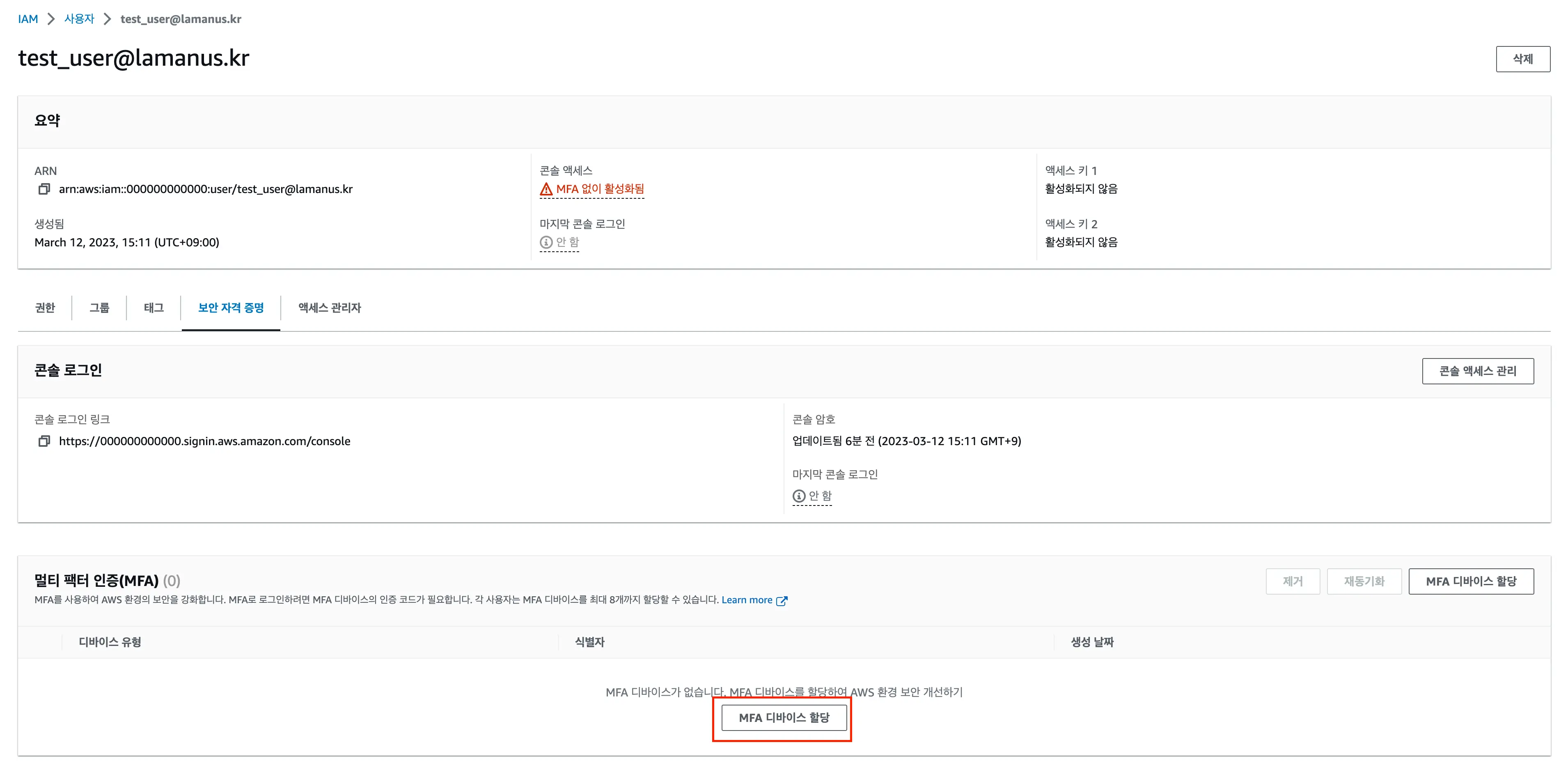The image size is (1568, 772).
Task: Select the 보안 자격 증명 tab
Action: coord(231,308)
